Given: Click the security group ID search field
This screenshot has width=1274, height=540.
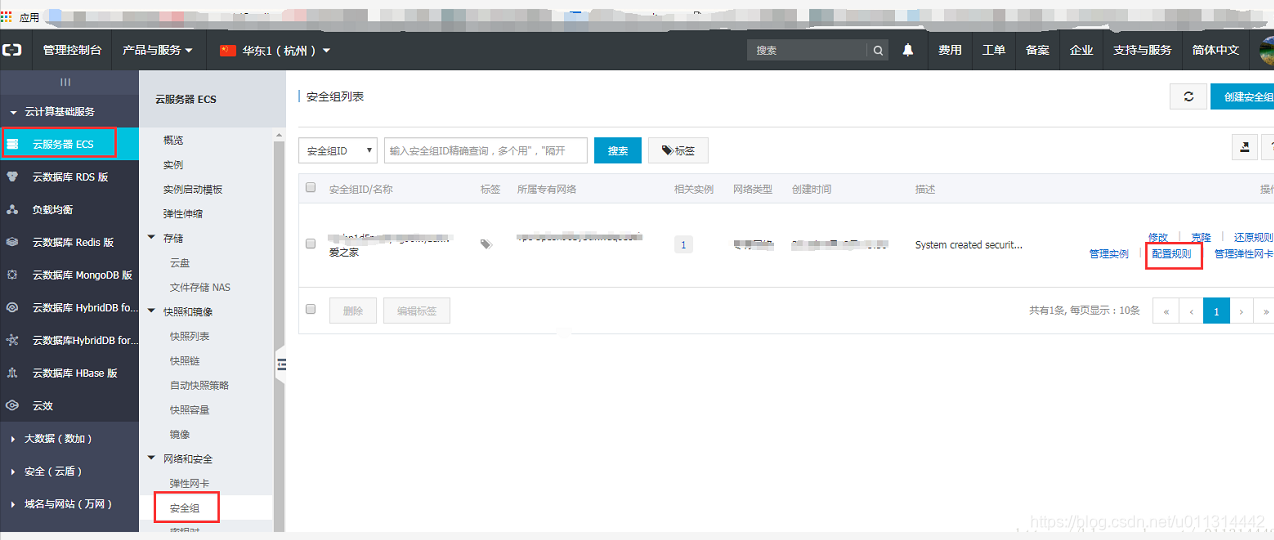Looking at the screenshot, I should pyautogui.click(x=486, y=150).
